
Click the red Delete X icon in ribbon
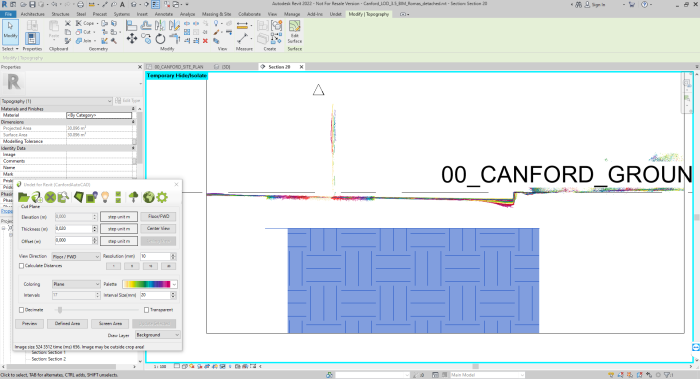[205, 41]
